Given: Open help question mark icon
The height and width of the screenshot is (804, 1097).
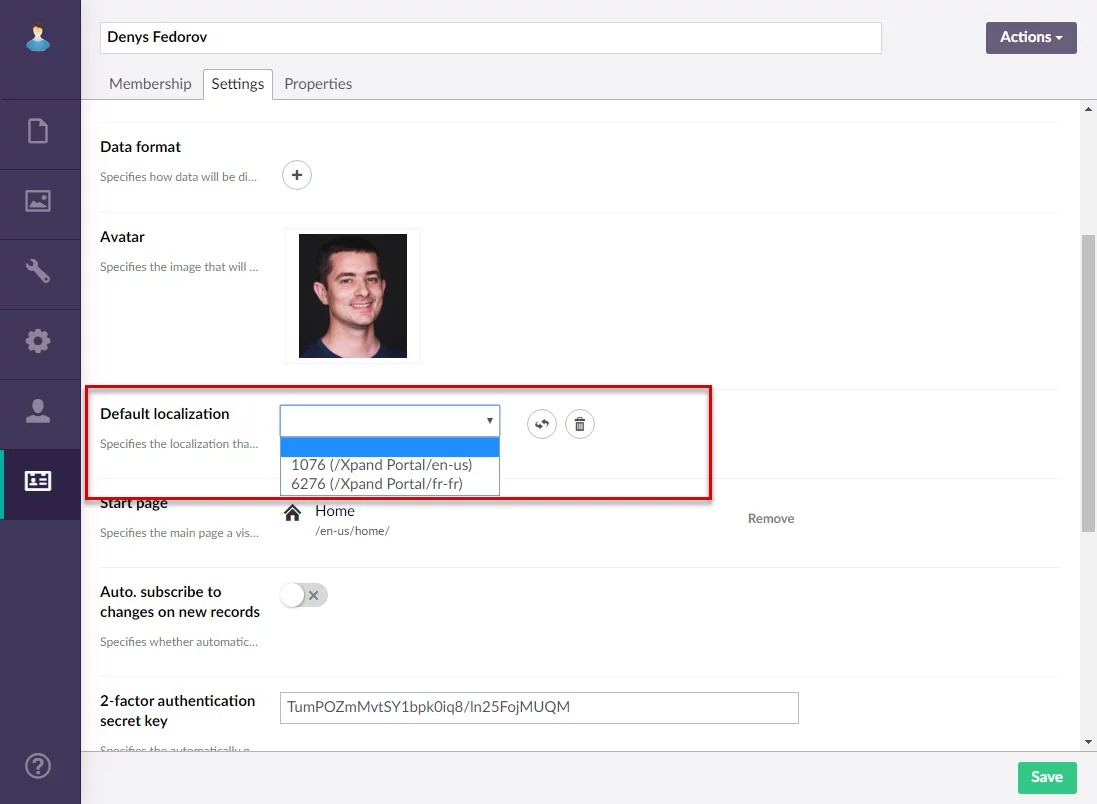Looking at the screenshot, I should [38, 766].
